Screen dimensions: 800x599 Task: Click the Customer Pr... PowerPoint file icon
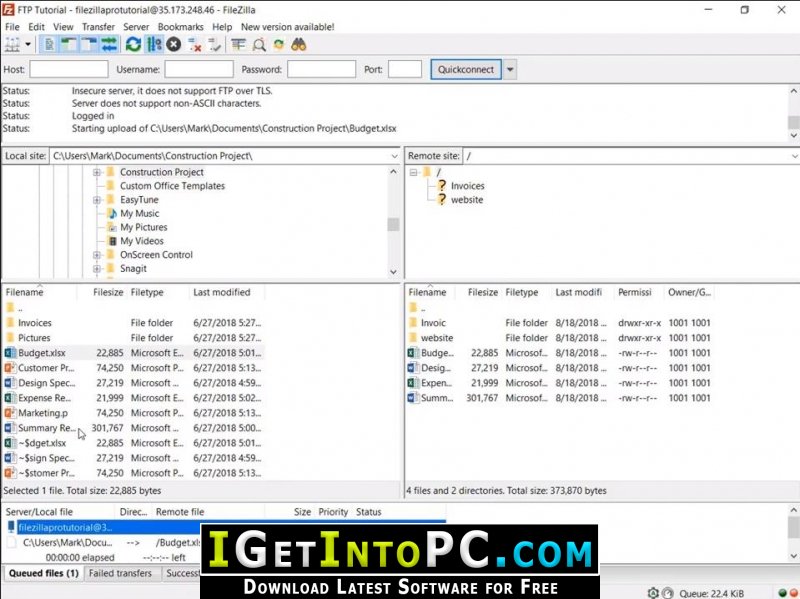10,368
